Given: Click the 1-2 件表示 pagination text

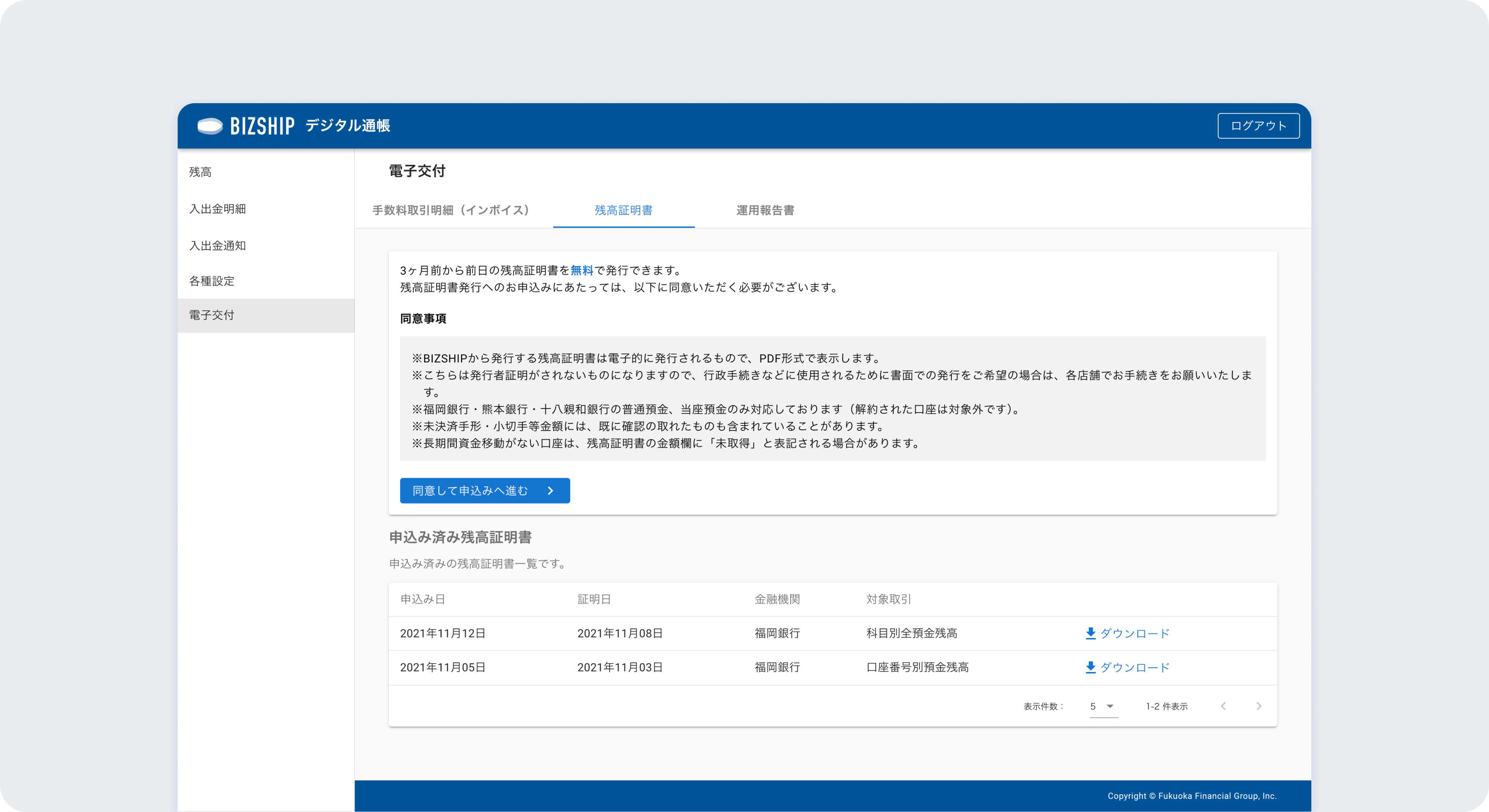Looking at the screenshot, I should (1167, 706).
